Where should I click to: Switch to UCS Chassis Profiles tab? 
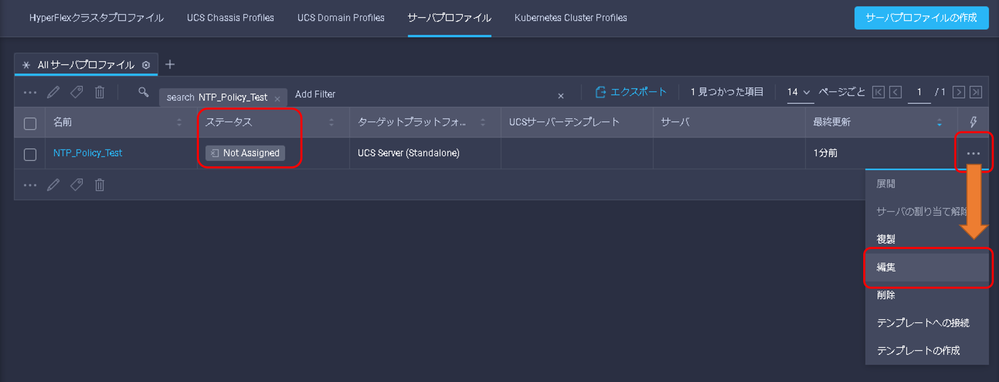tap(231, 18)
